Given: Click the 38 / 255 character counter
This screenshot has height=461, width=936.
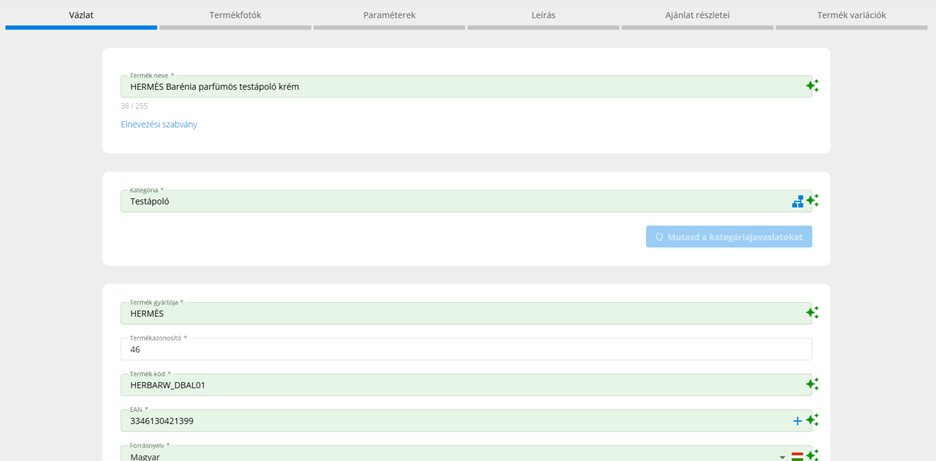Looking at the screenshot, I should [x=134, y=106].
